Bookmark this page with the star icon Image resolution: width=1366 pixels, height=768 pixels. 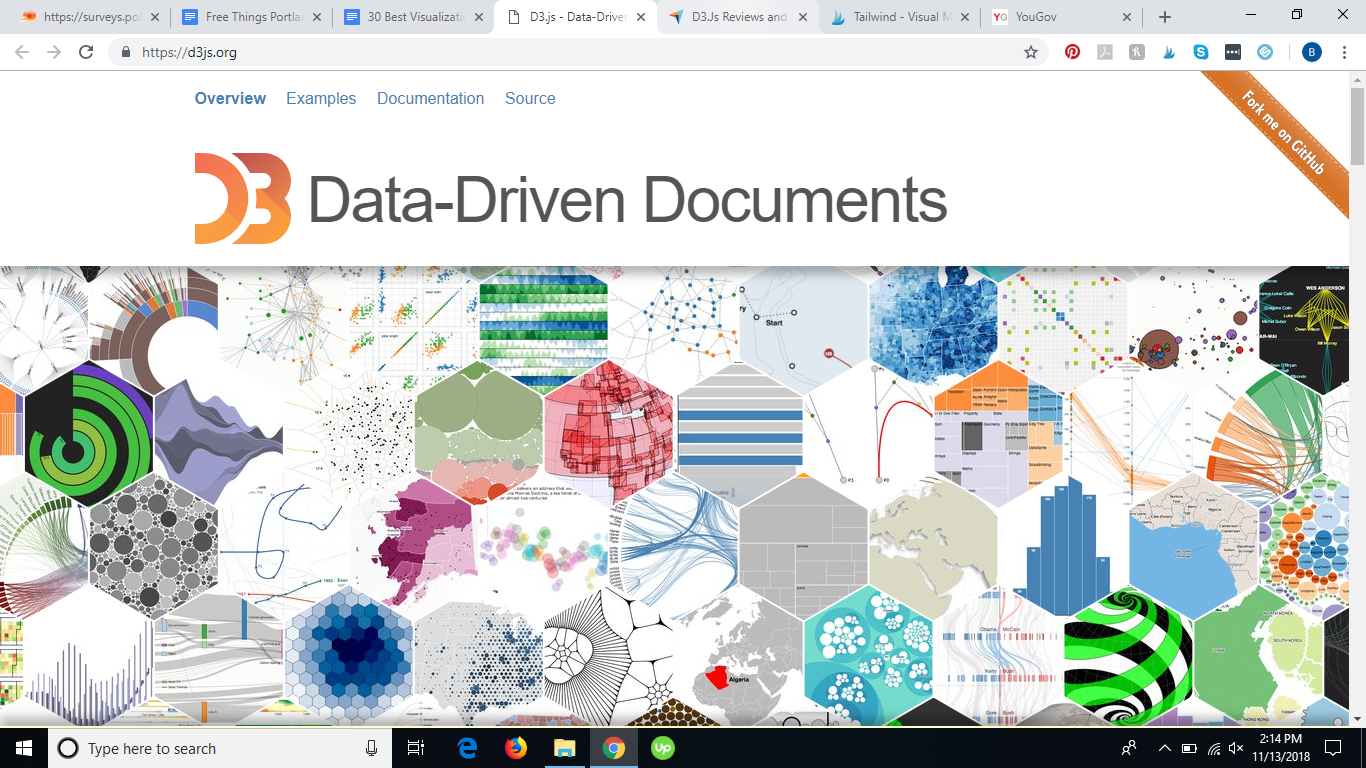click(1031, 52)
